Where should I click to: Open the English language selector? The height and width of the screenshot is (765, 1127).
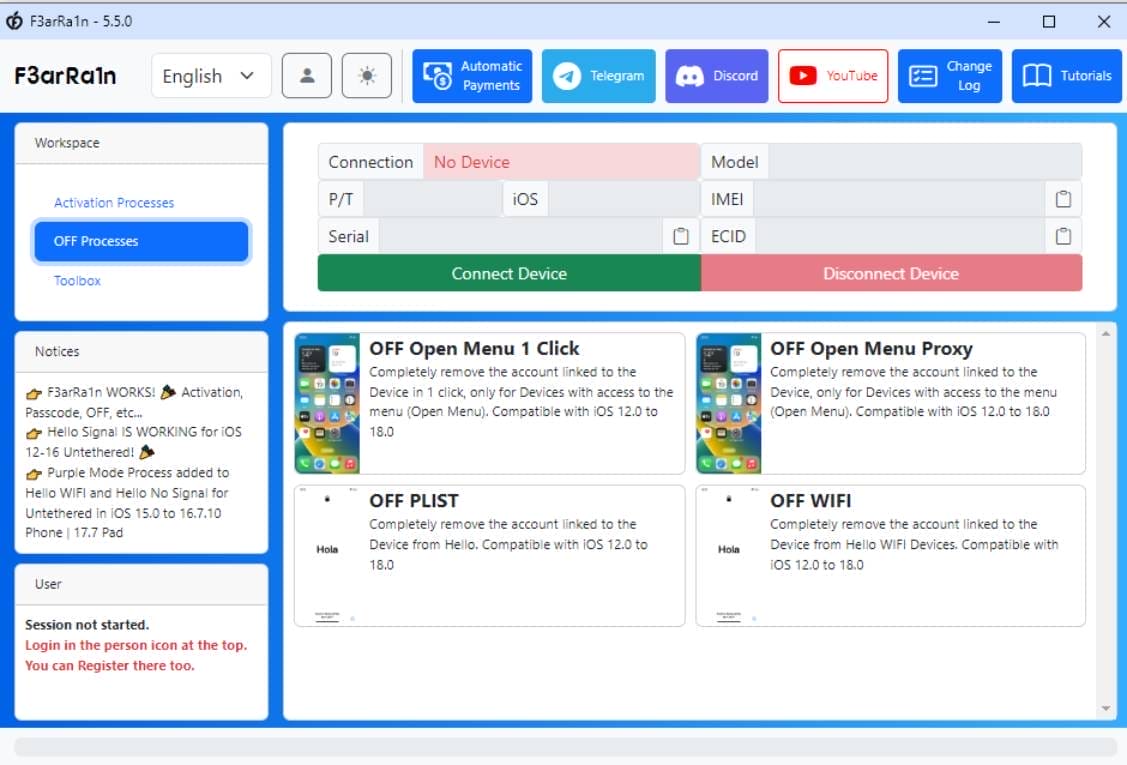(210, 75)
